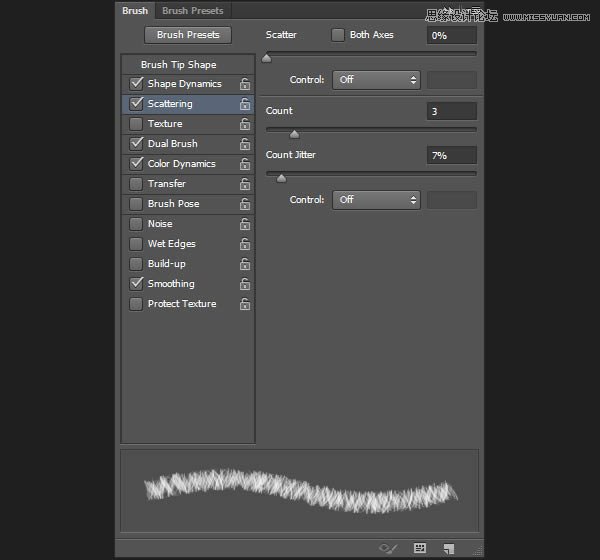Enable the Transfer checkbox
This screenshot has height=560, width=600.
coord(136,184)
